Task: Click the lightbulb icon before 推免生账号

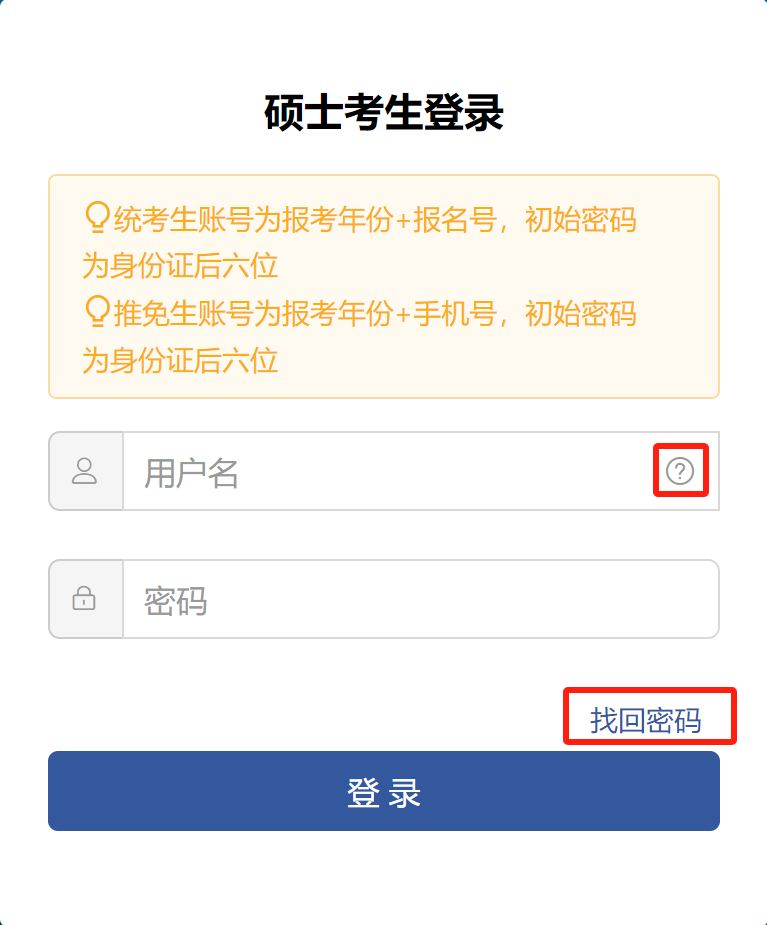Action: 97,311
